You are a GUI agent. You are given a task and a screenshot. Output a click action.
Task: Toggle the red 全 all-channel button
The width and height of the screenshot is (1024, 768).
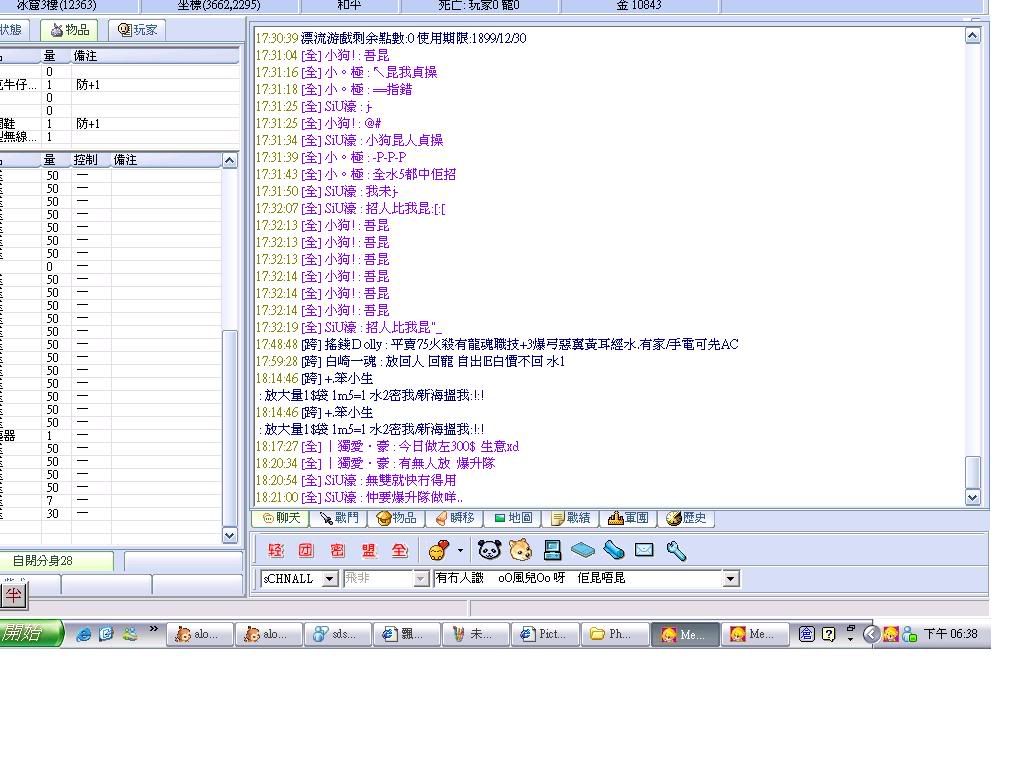(x=400, y=550)
